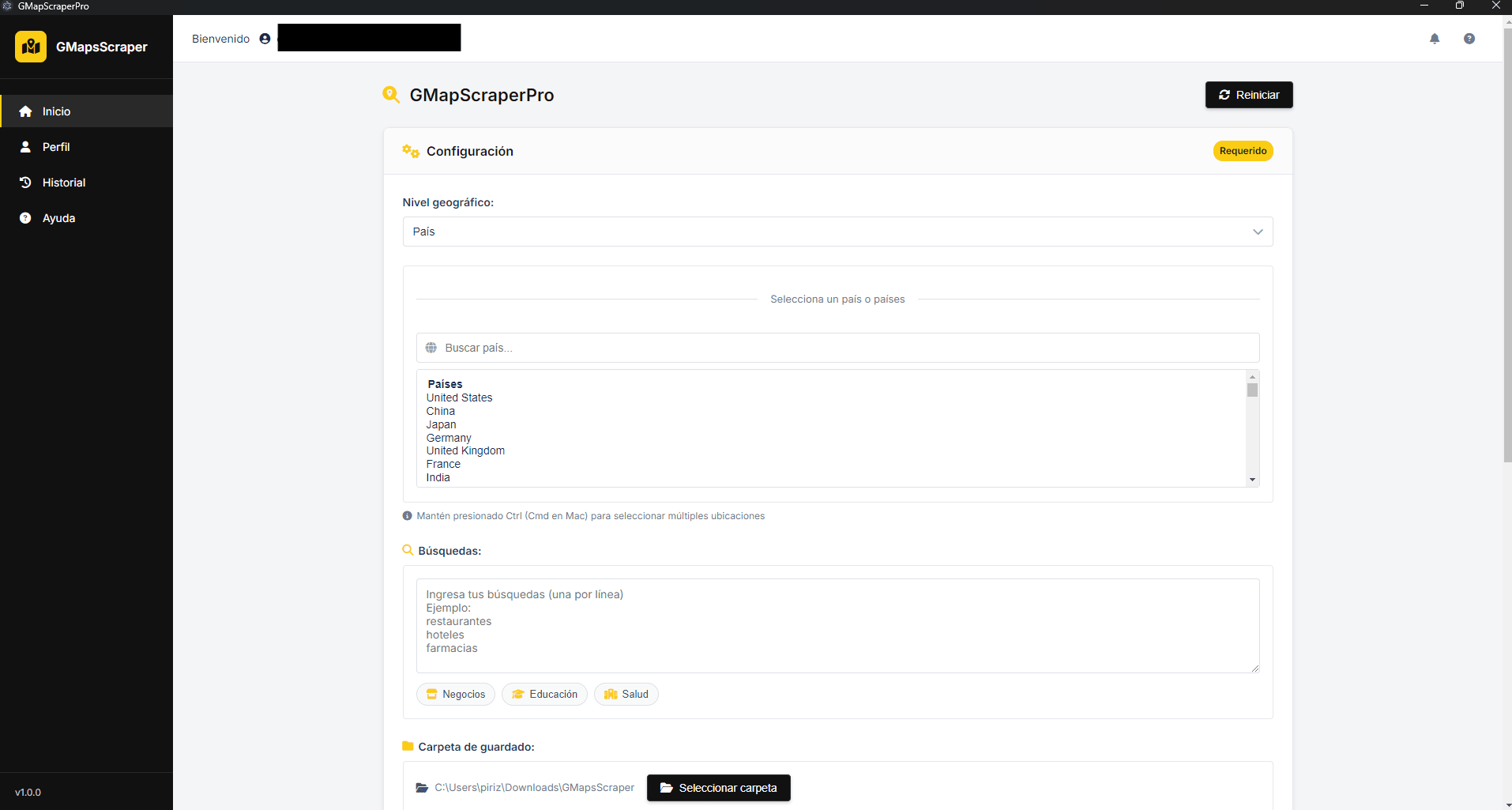The width and height of the screenshot is (1512, 810).
Task: Click the folder icon beside the save path
Action: click(421, 787)
